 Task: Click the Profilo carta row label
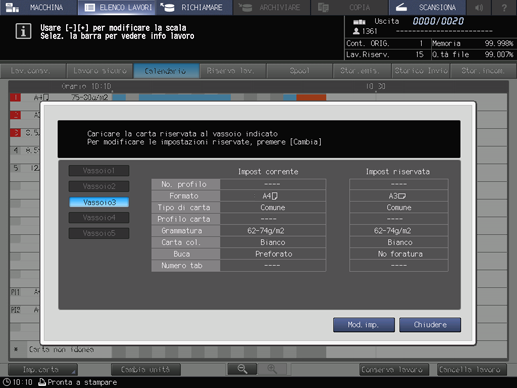(186, 219)
